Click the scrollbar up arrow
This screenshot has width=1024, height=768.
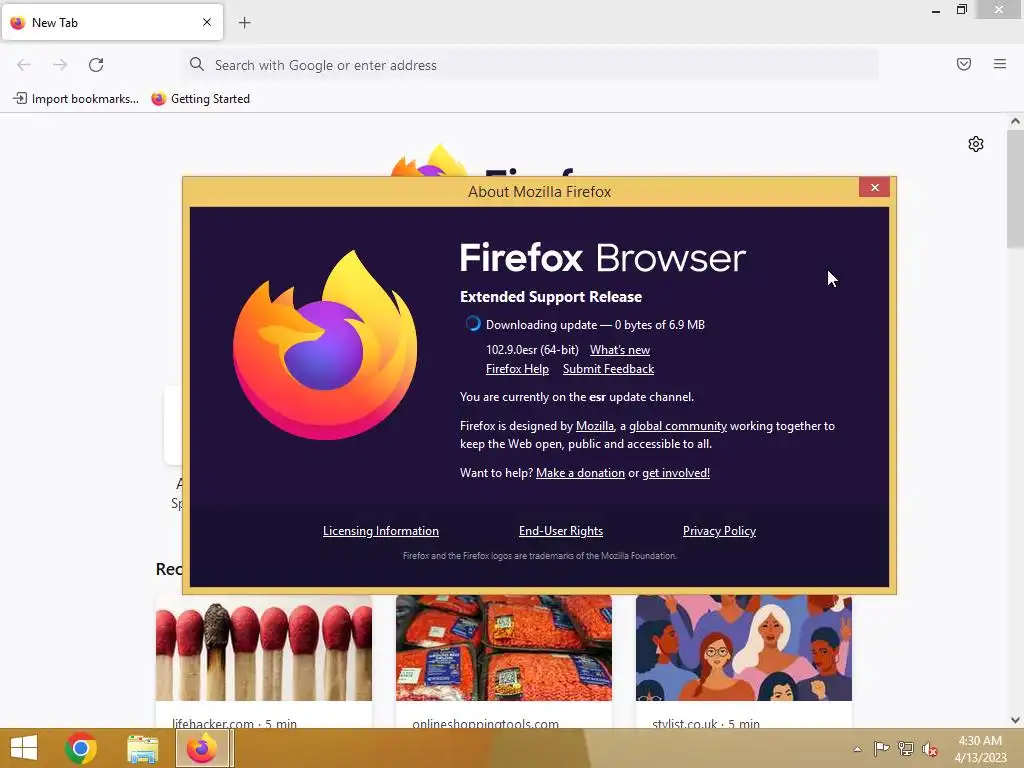pos(1015,121)
